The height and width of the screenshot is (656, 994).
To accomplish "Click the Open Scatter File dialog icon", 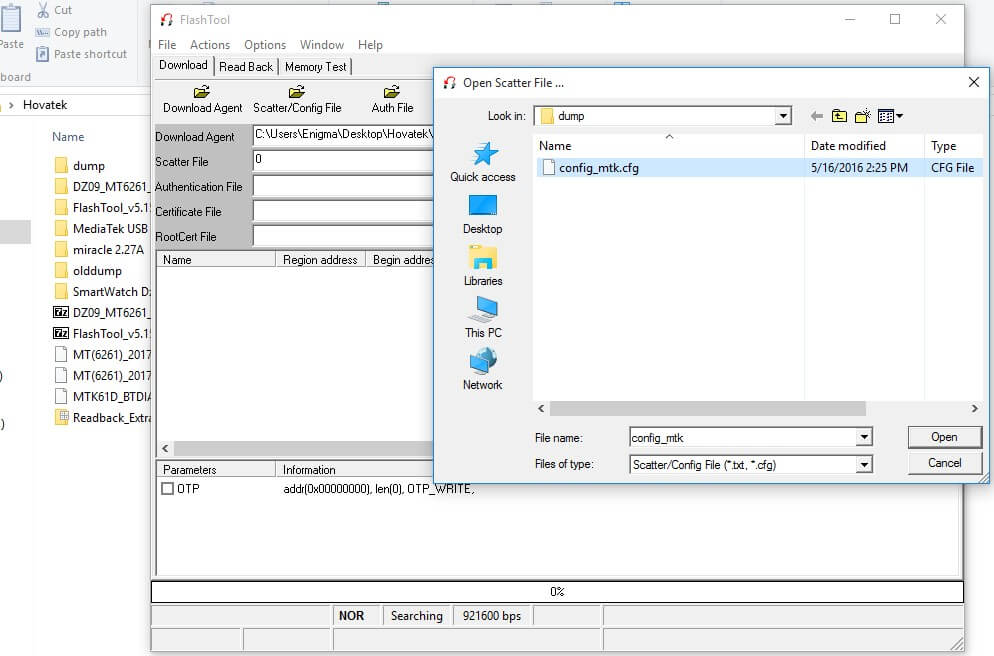I will coord(449,83).
